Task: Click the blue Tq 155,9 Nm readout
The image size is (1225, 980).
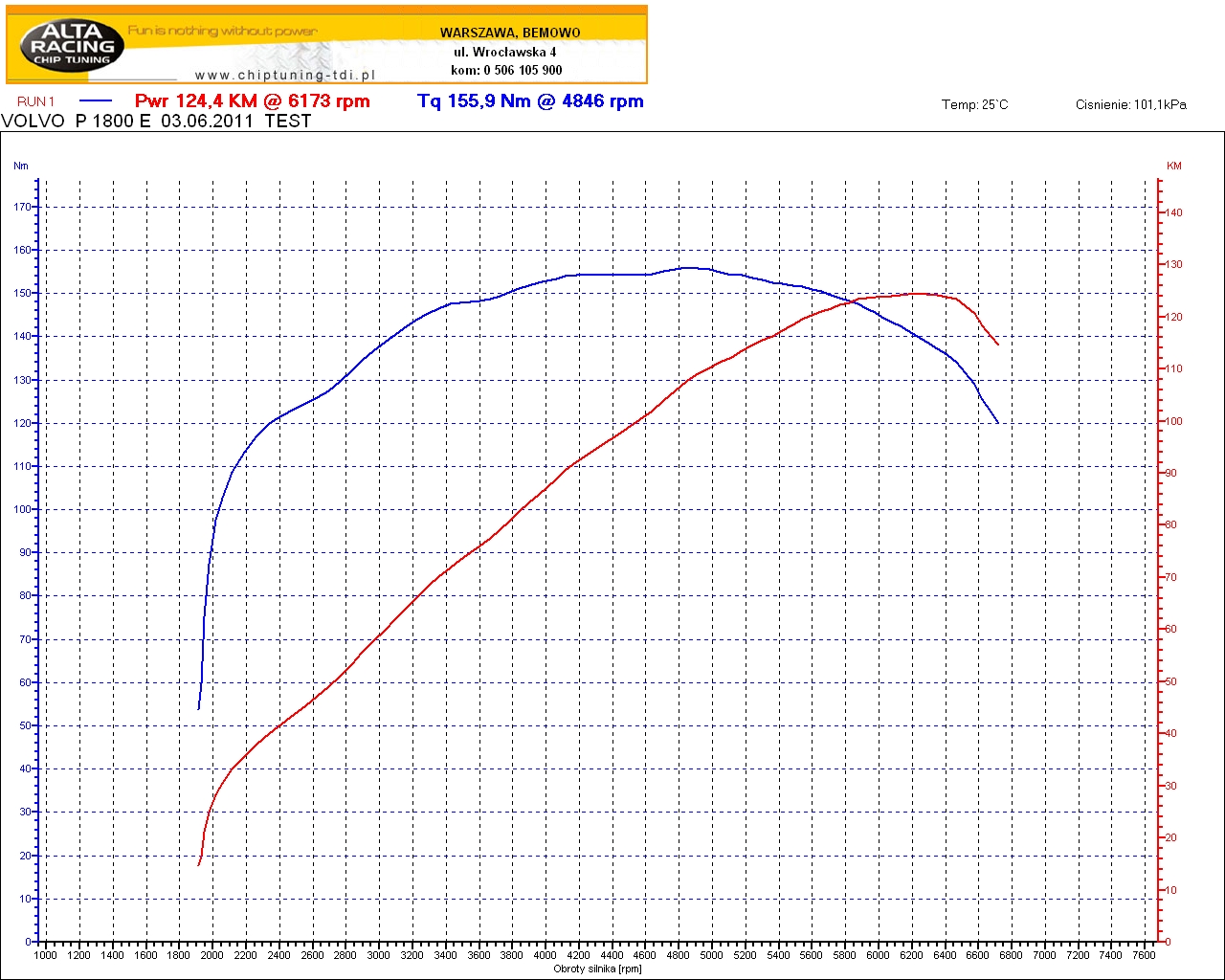Action: [x=530, y=101]
